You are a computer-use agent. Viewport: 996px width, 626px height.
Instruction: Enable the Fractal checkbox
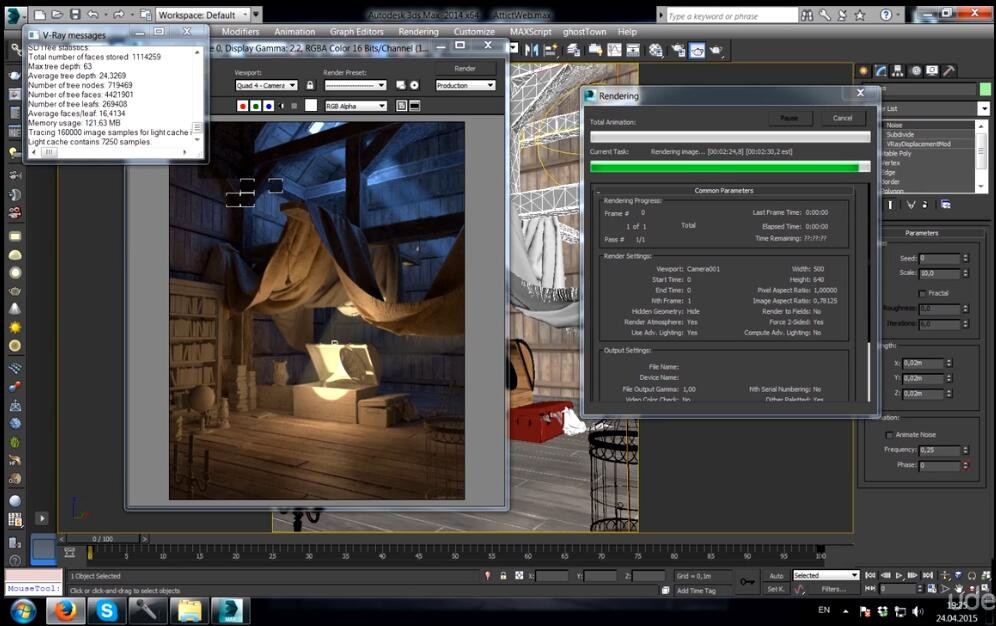[x=922, y=293]
